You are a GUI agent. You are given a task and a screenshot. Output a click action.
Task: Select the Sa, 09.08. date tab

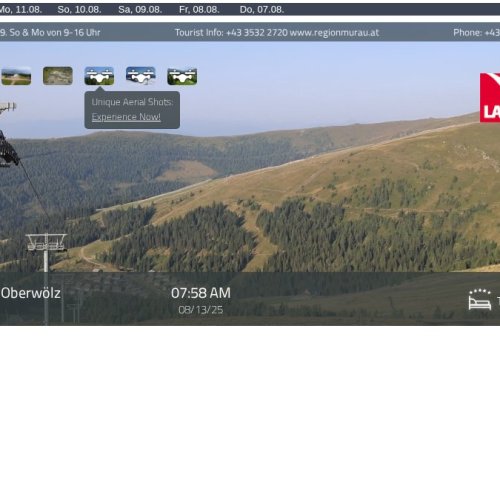point(140,10)
